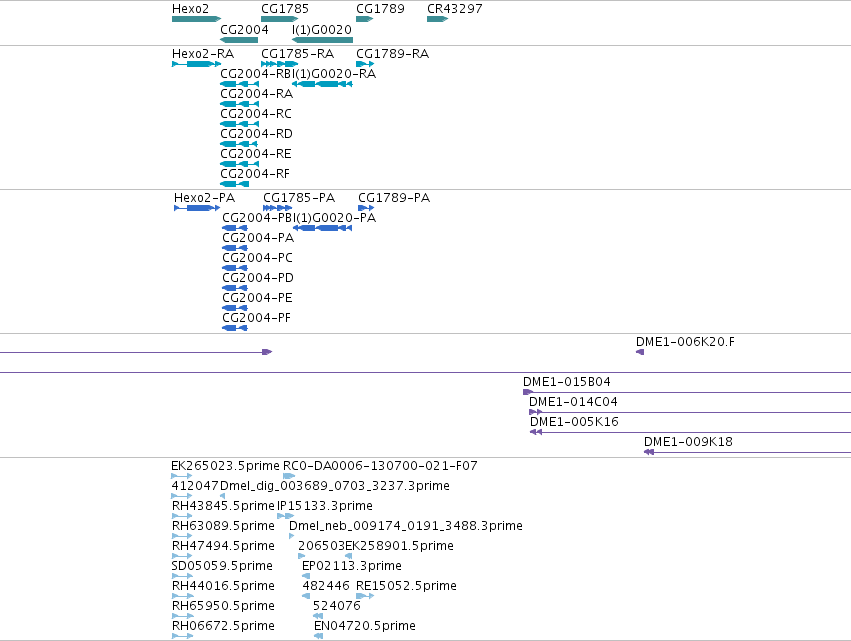Click the RH43845.5prime EST
The height and width of the screenshot is (641, 851).
(182, 516)
